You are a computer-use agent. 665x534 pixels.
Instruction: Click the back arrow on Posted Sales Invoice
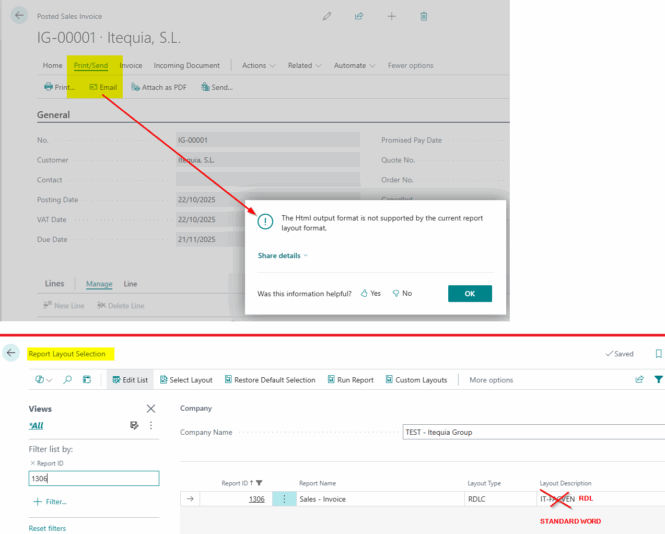pos(19,16)
